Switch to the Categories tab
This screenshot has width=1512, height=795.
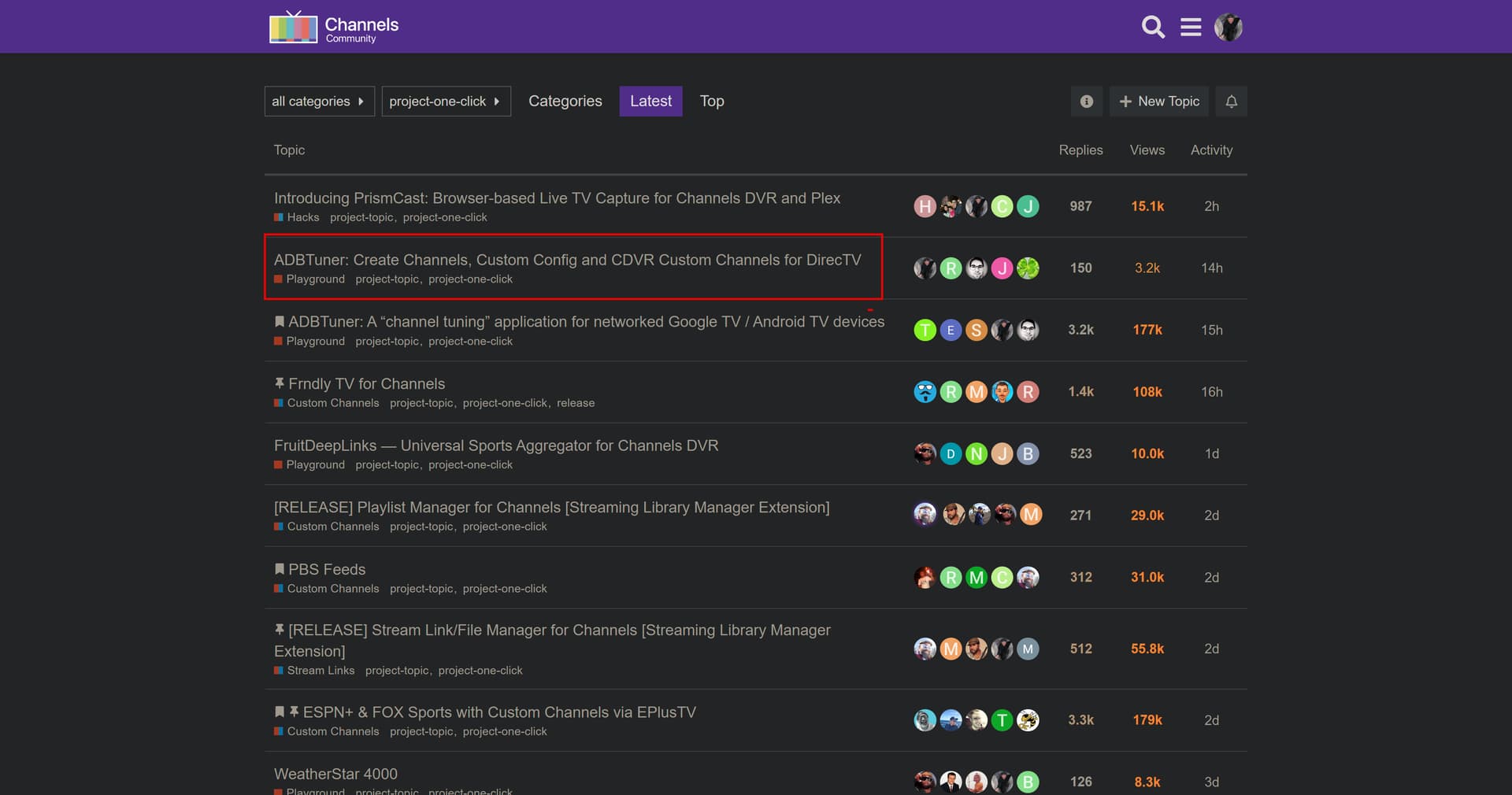565,102
